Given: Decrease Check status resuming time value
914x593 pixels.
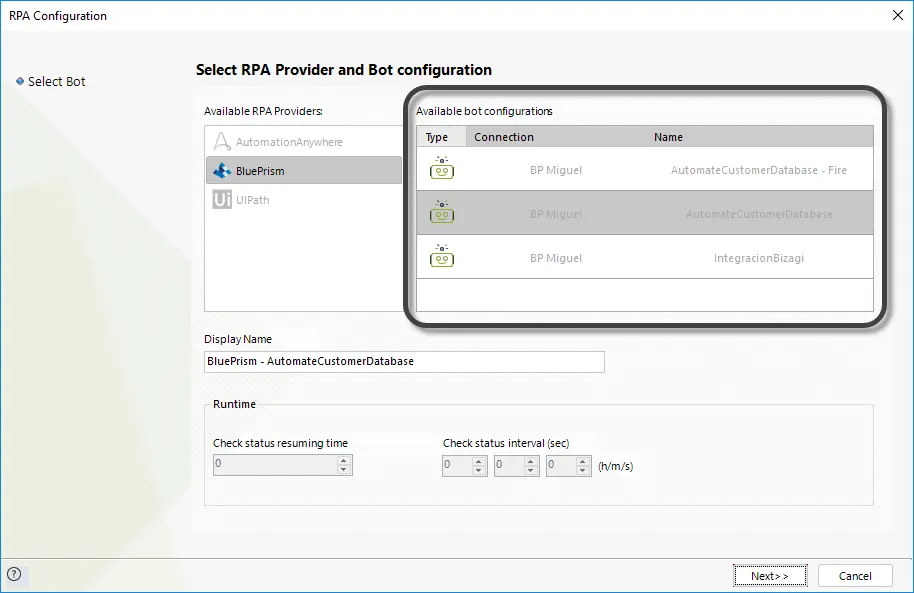Looking at the screenshot, I should 344,469.
